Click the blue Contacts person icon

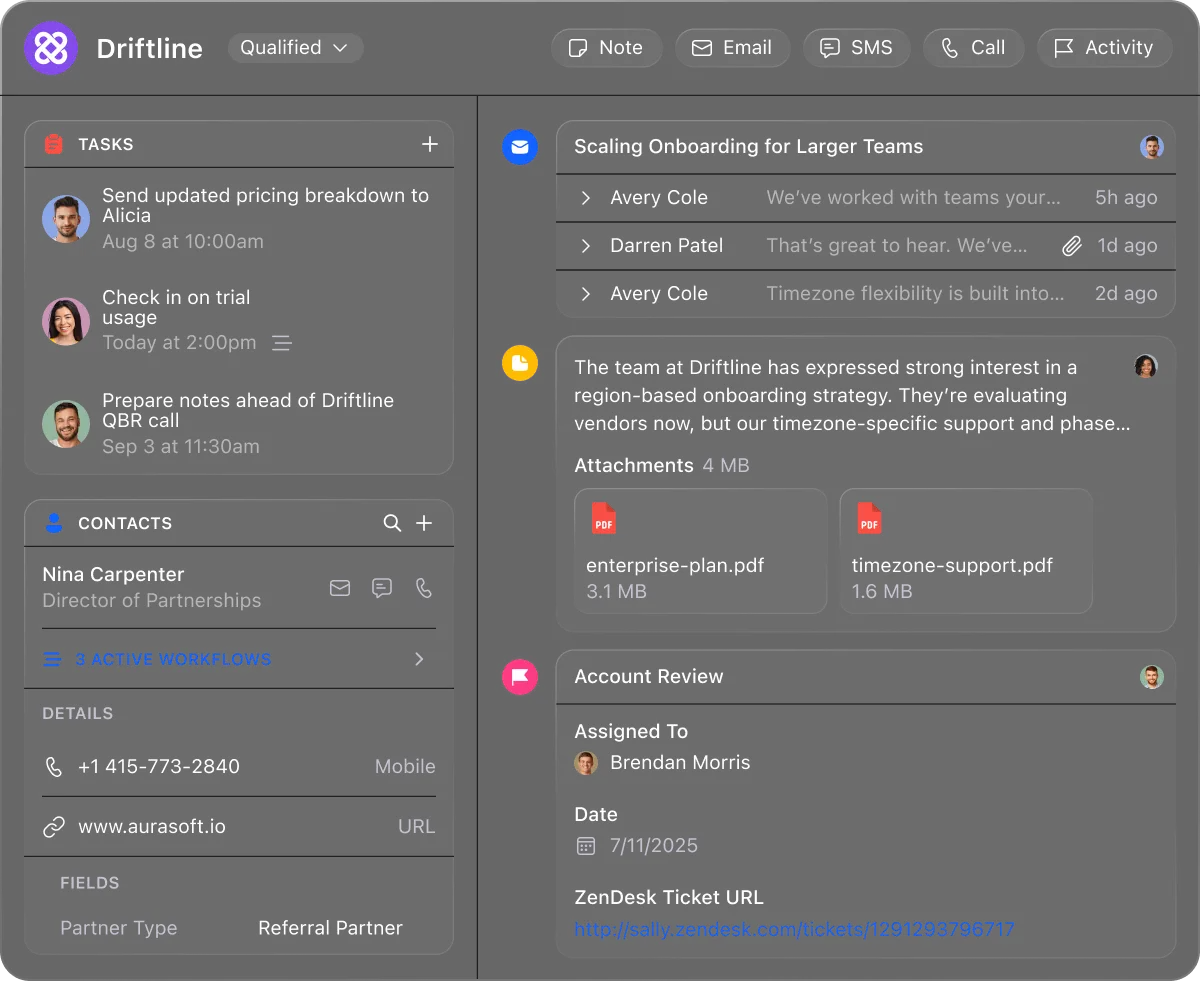tap(54, 523)
